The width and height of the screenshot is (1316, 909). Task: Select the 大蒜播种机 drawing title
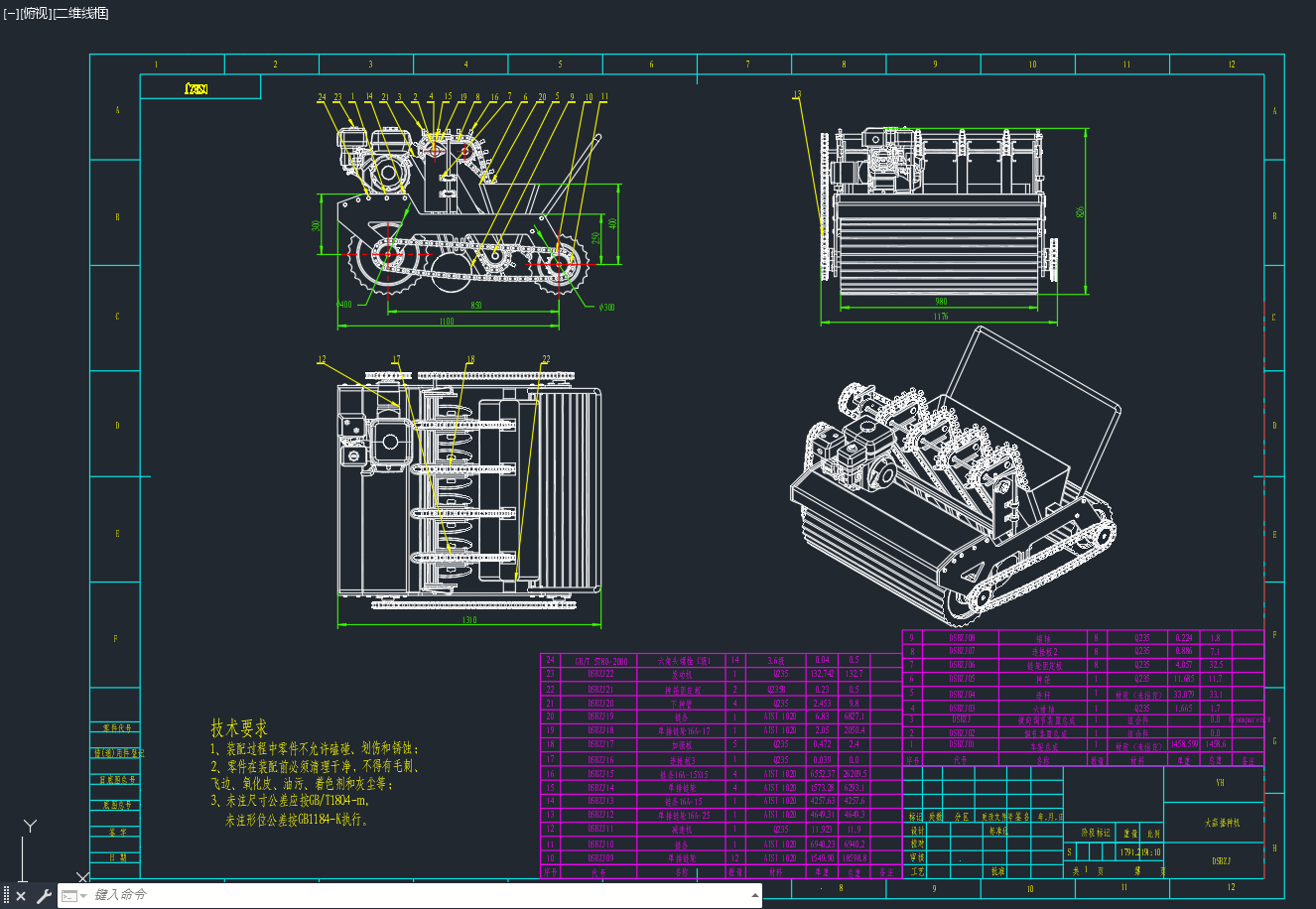click(1222, 823)
